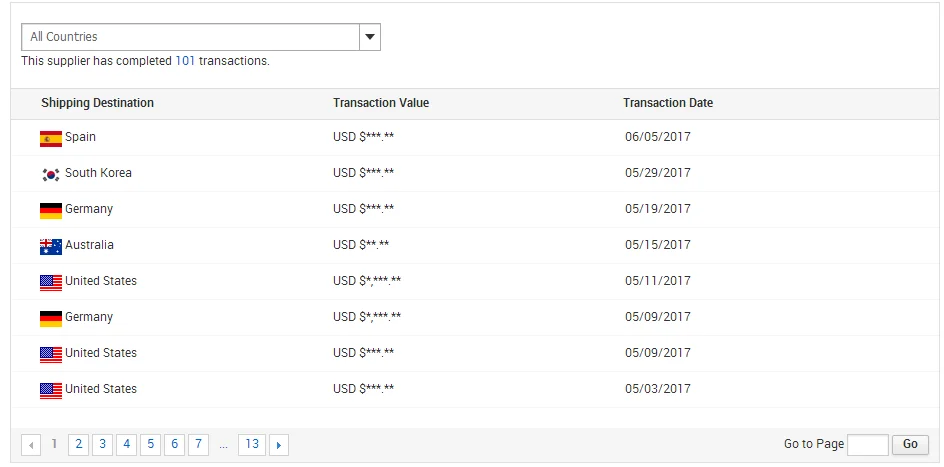This screenshot has height=467, width=944.
Task: Click the Australia flag icon
Action: click(50, 246)
